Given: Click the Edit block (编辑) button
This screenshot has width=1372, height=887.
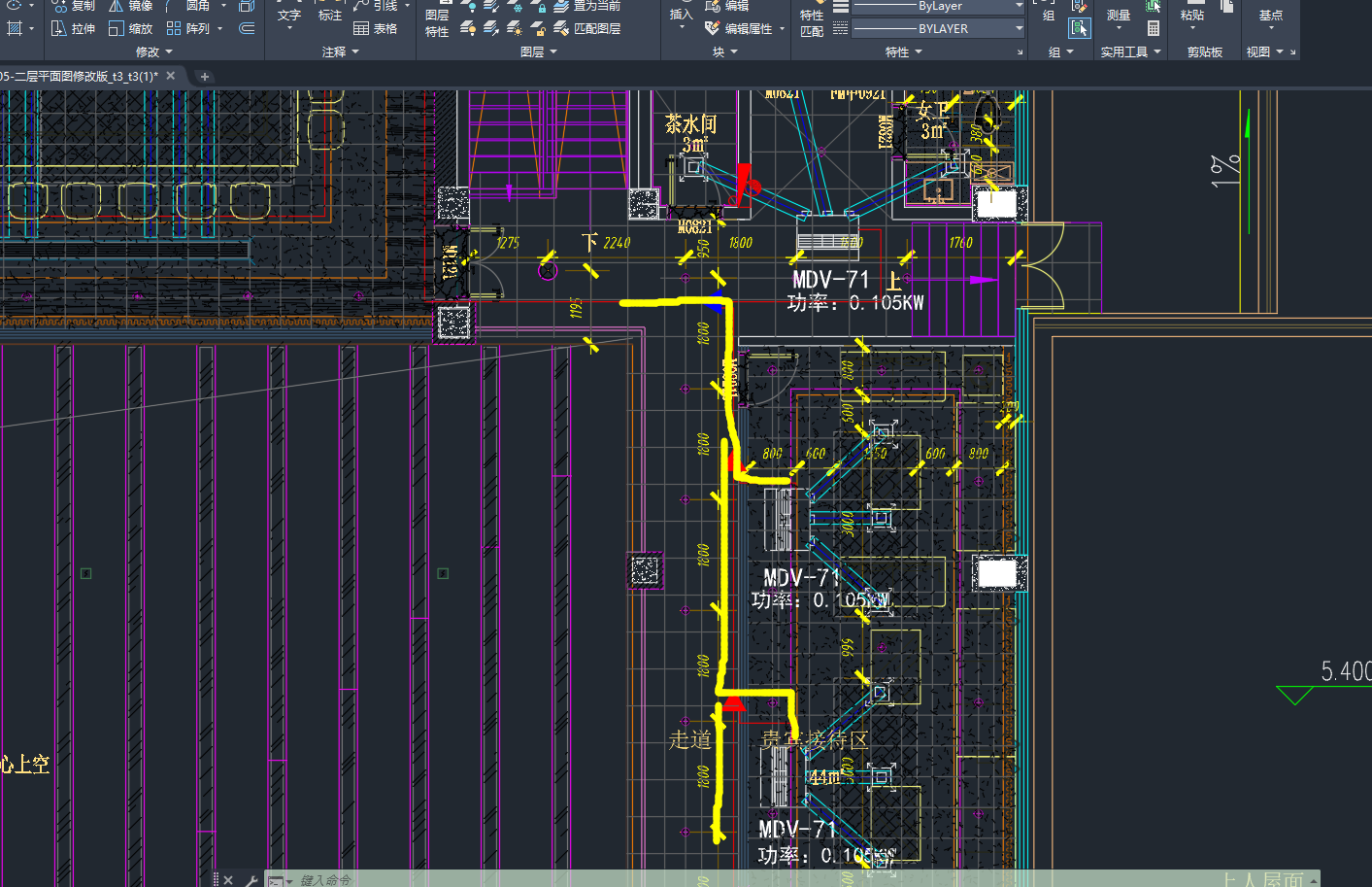Looking at the screenshot, I should 728,6.
